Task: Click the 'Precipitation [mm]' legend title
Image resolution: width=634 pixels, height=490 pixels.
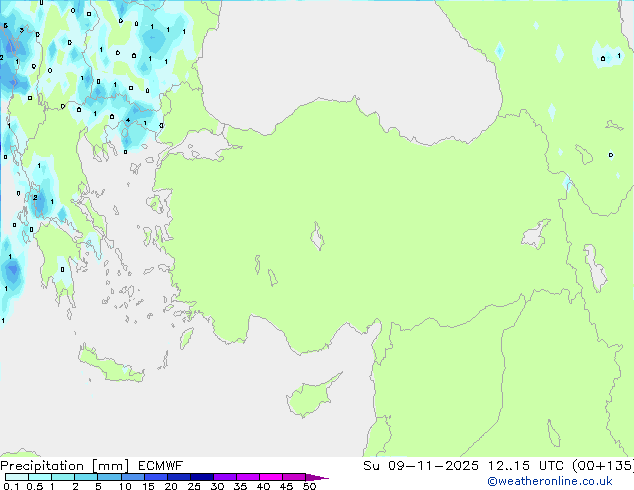Action: click(65, 466)
